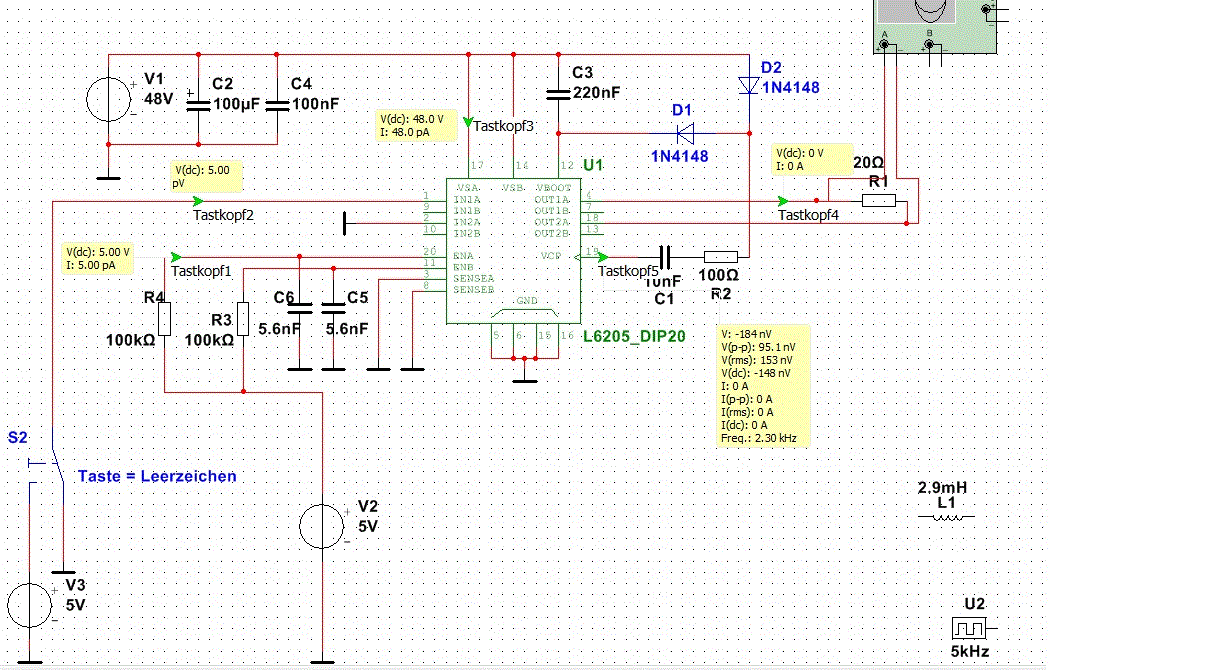Click the '48V' value label of V1

(159, 99)
